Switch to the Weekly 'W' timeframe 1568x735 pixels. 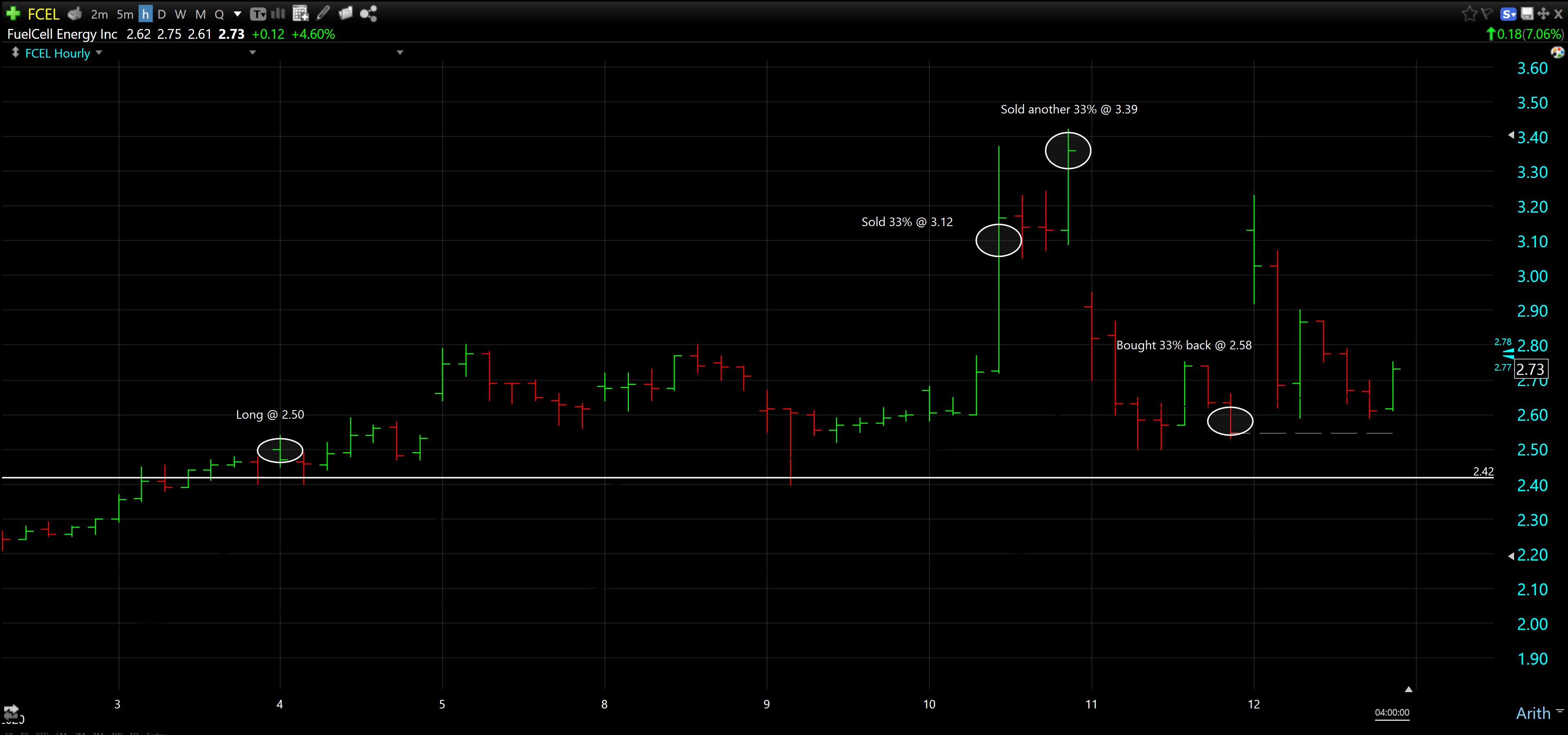pos(180,14)
